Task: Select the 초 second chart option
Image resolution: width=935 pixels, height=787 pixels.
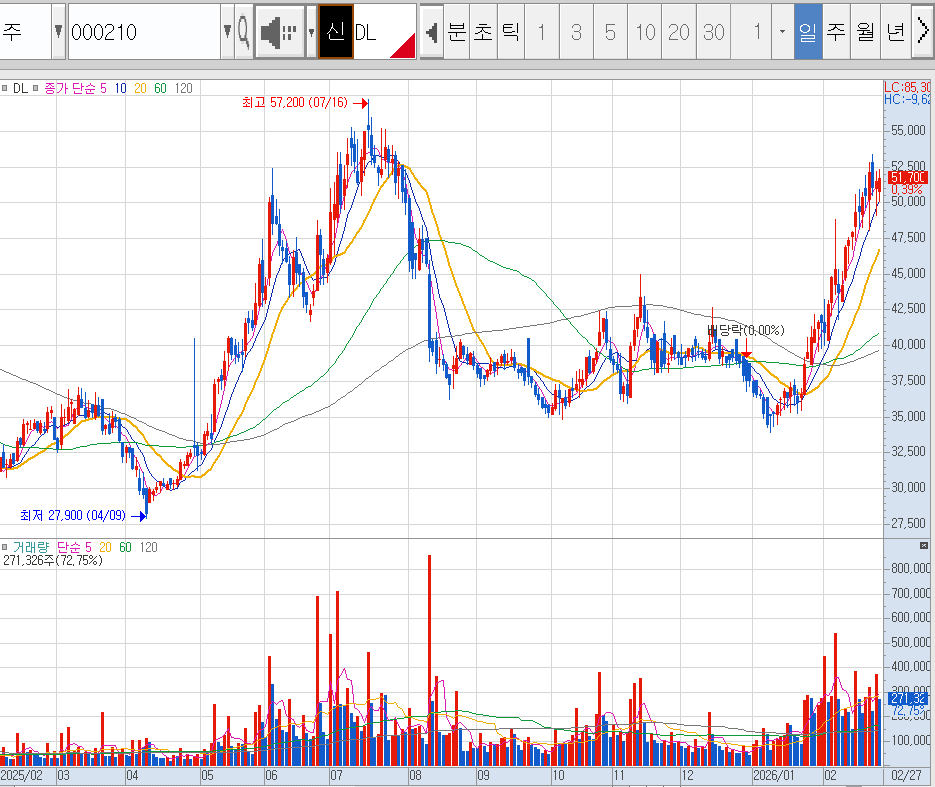Action: pyautogui.click(x=485, y=31)
